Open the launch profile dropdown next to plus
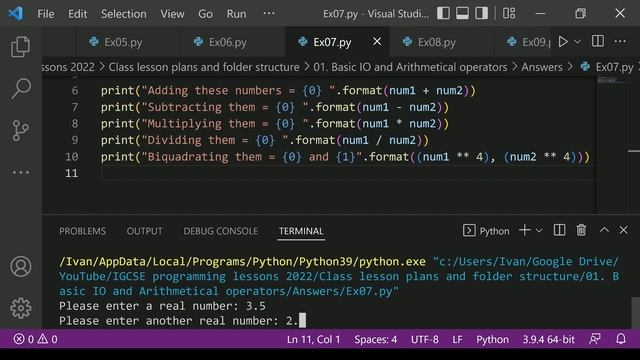640x360 pixels. click(x=539, y=231)
